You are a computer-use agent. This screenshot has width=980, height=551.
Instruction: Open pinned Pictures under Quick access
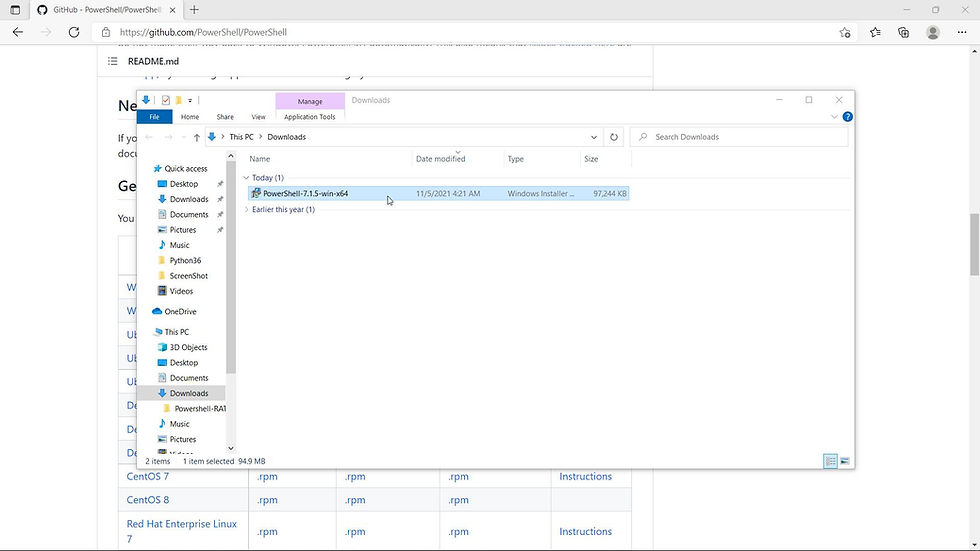(x=182, y=230)
